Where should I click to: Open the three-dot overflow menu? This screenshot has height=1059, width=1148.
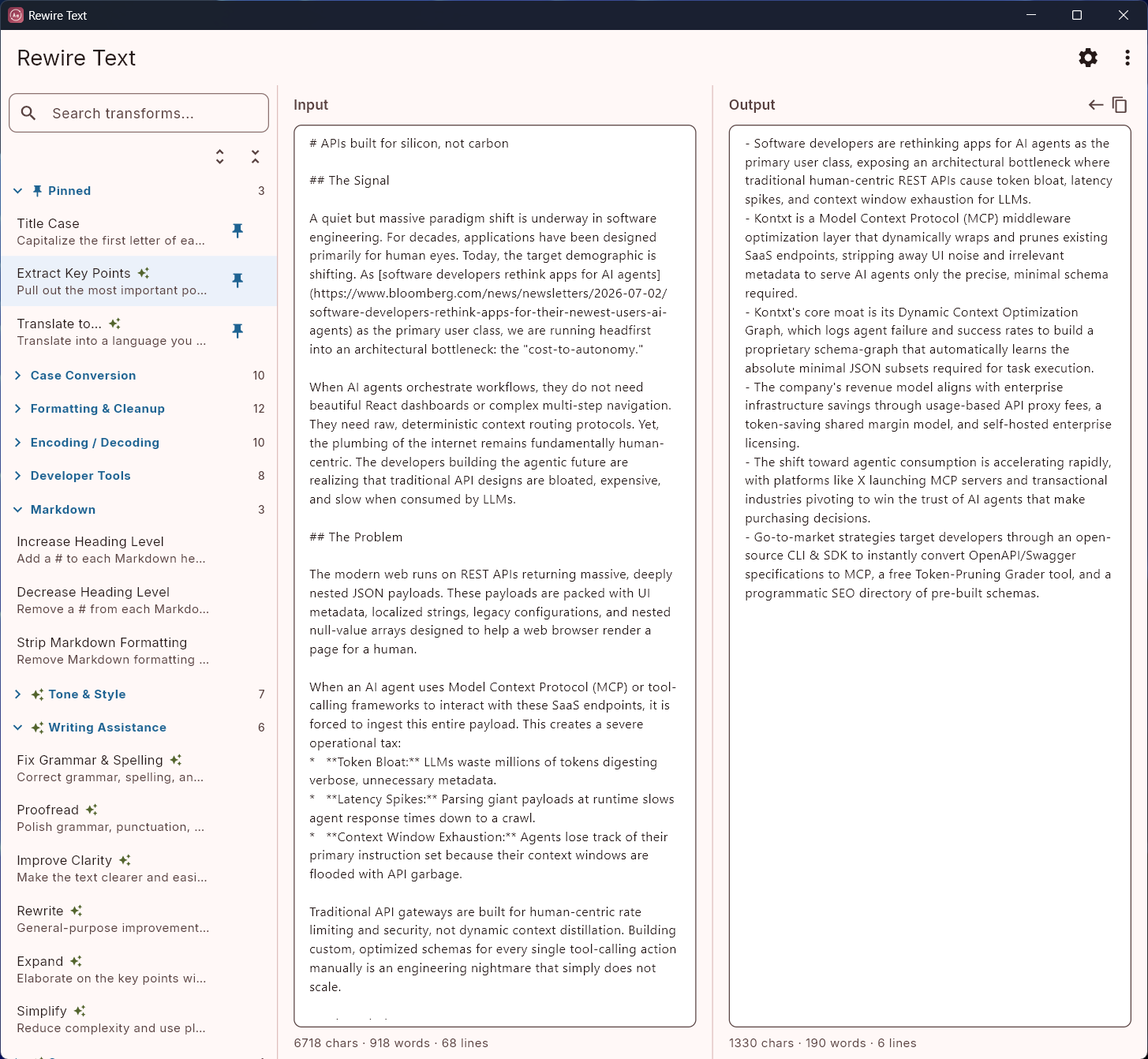[x=1127, y=58]
